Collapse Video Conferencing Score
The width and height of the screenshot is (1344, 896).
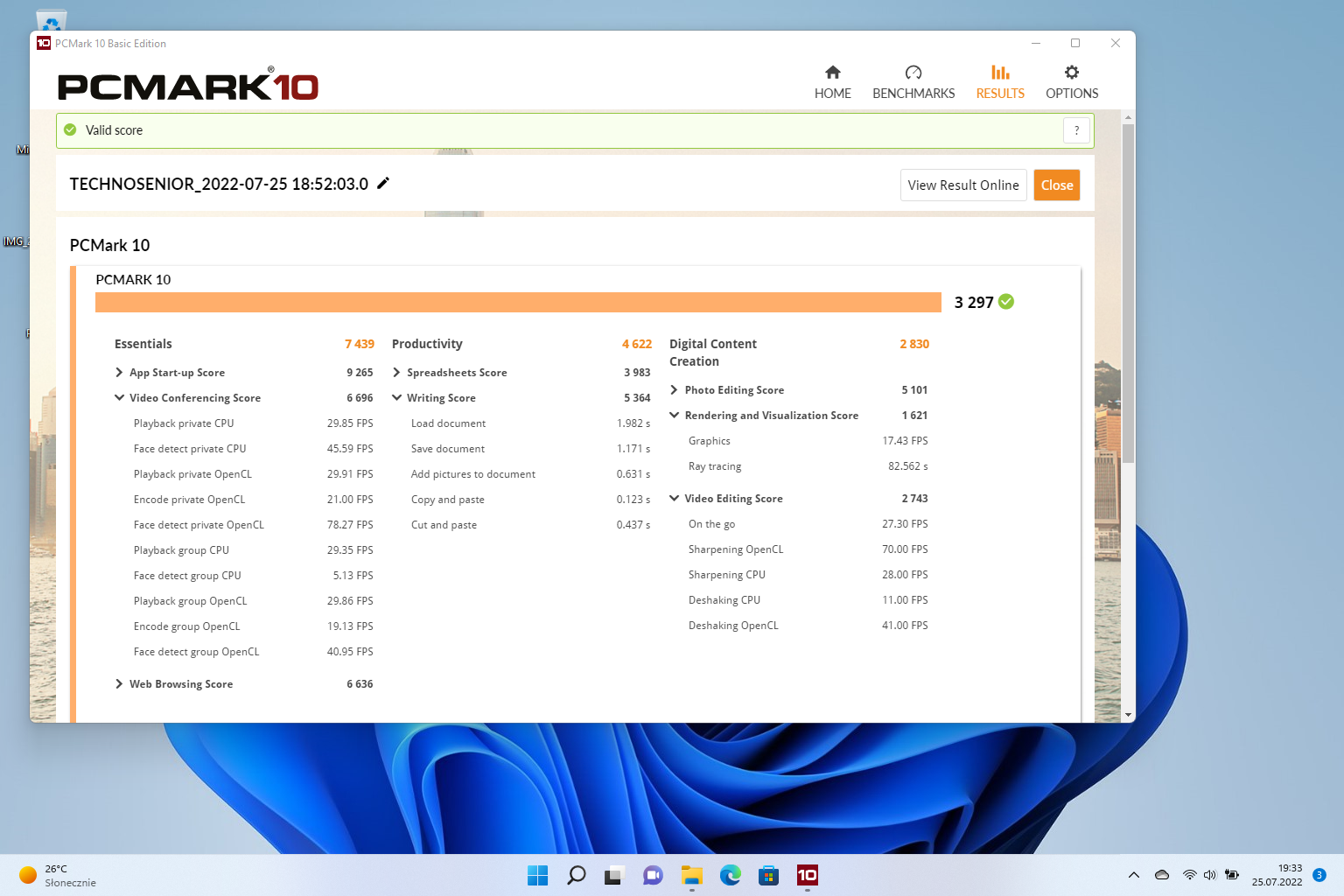click(x=119, y=398)
